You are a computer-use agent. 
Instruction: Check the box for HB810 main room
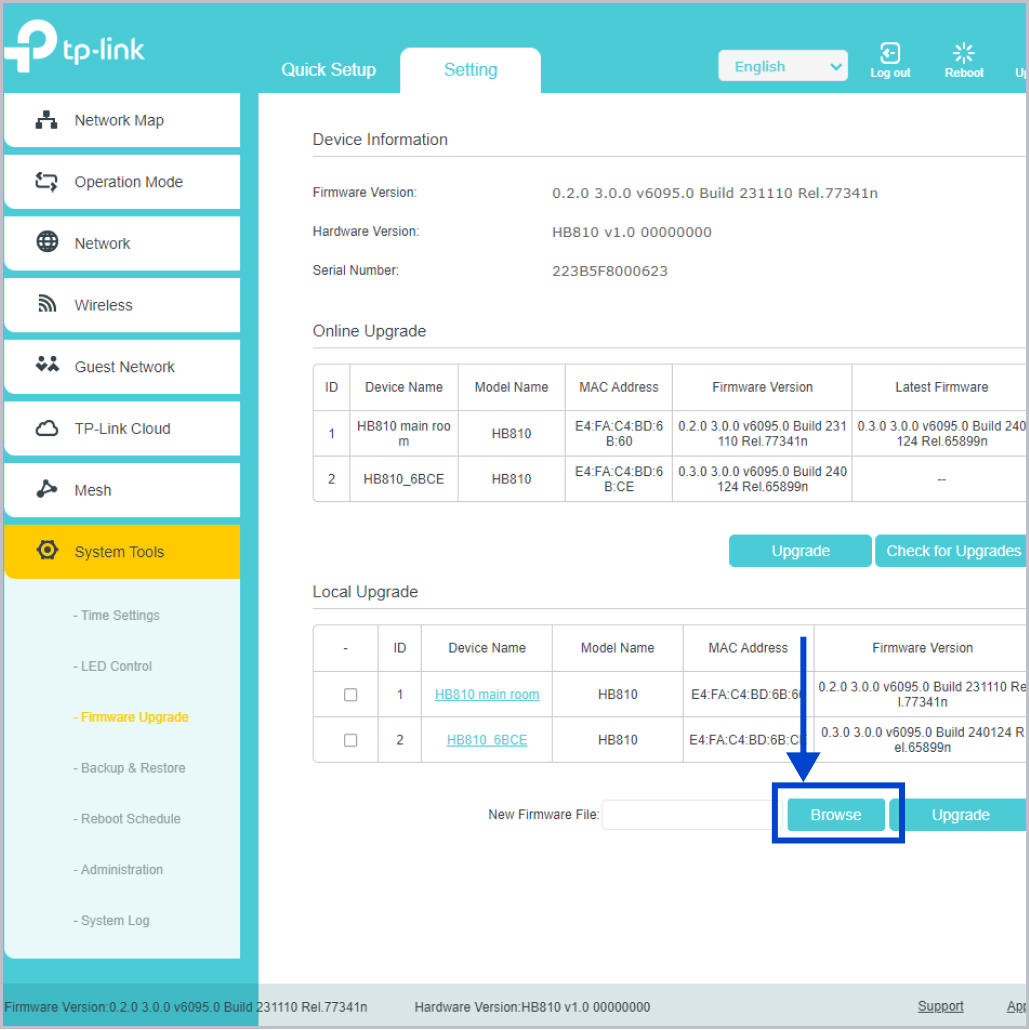pos(351,694)
